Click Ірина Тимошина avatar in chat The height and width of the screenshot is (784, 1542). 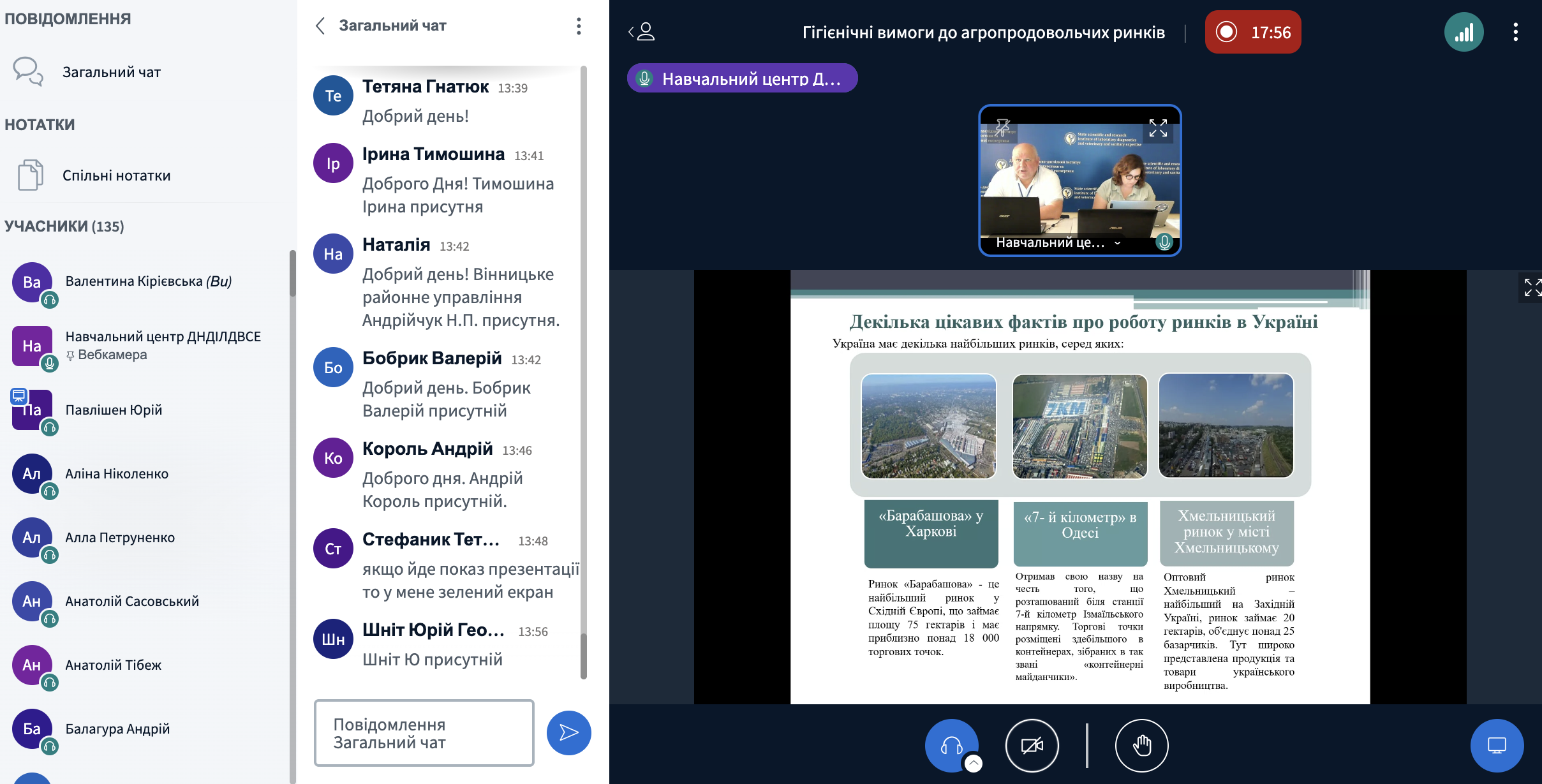coord(333,163)
